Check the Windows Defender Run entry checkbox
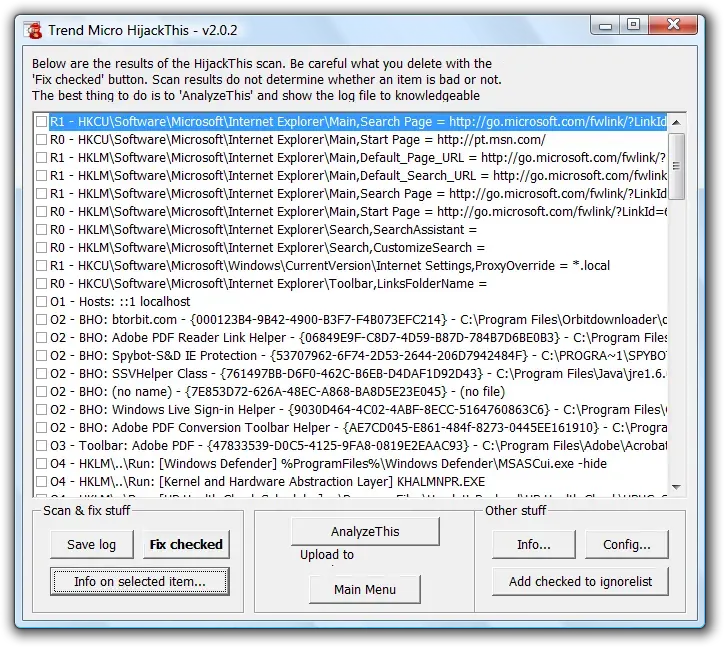Image resolution: width=724 pixels, height=647 pixels. tap(42, 464)
